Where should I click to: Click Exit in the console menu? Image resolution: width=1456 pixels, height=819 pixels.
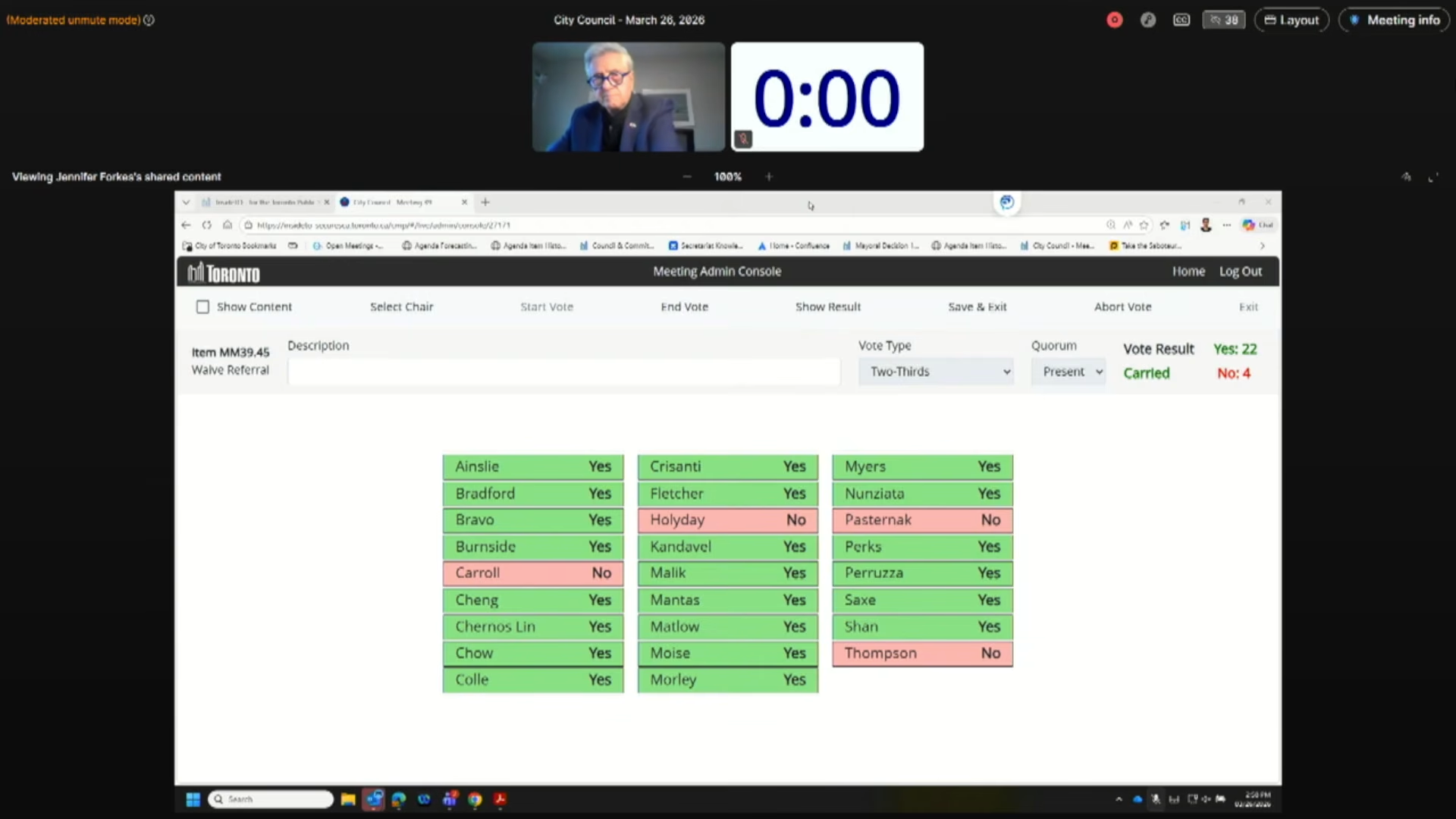click(1248, 307)
